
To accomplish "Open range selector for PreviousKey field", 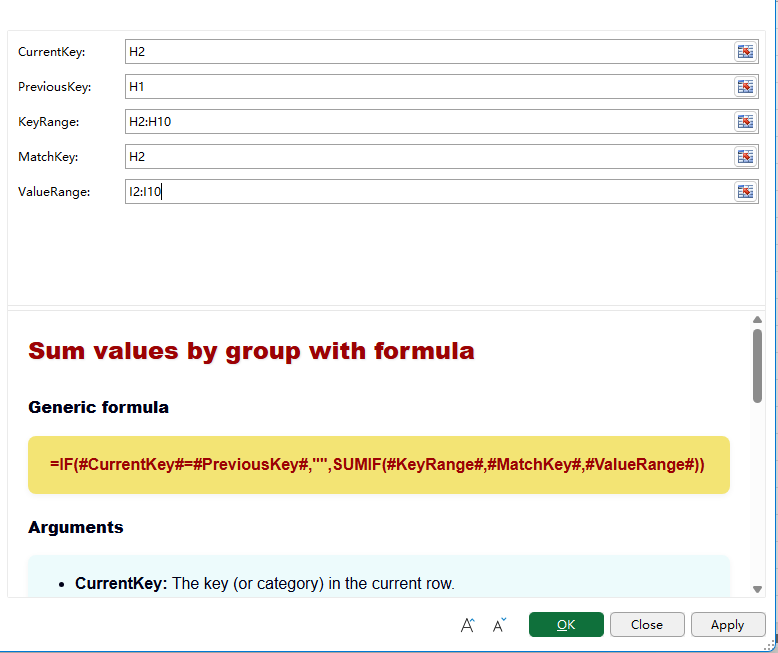I will click(745, 87).
